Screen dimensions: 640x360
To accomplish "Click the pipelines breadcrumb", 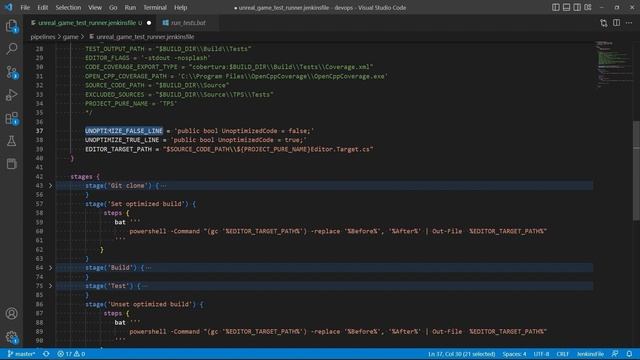I will tap(42, 37).
